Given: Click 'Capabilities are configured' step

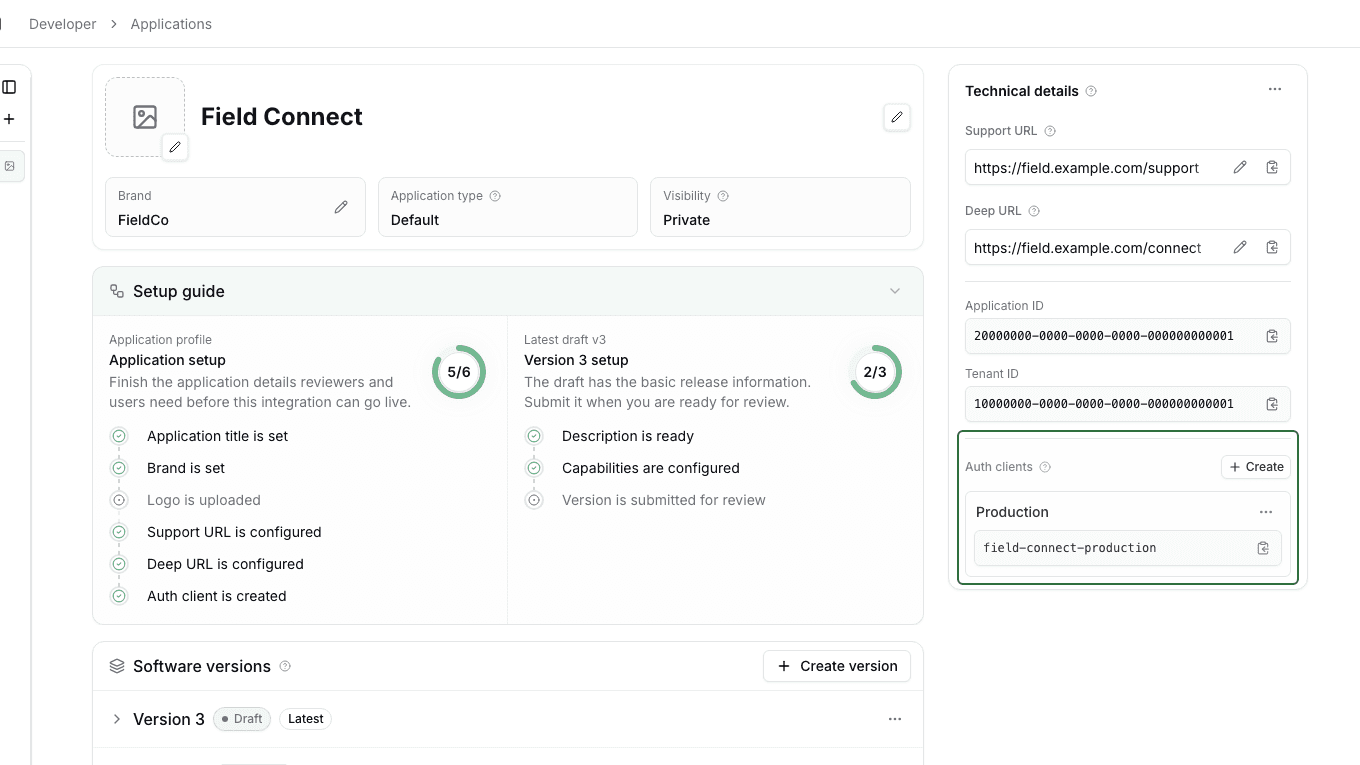Looking at the screenshot, I should click(x=651, y=468).
